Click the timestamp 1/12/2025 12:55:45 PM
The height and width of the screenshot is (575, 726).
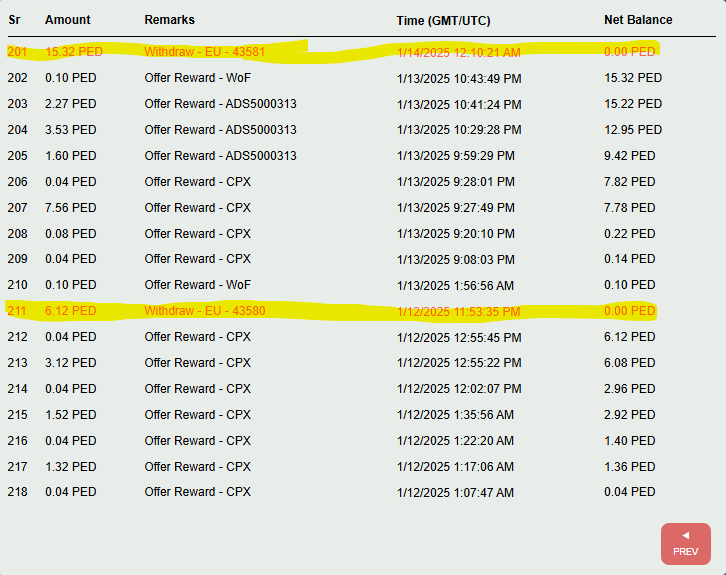tap(459, 338)
